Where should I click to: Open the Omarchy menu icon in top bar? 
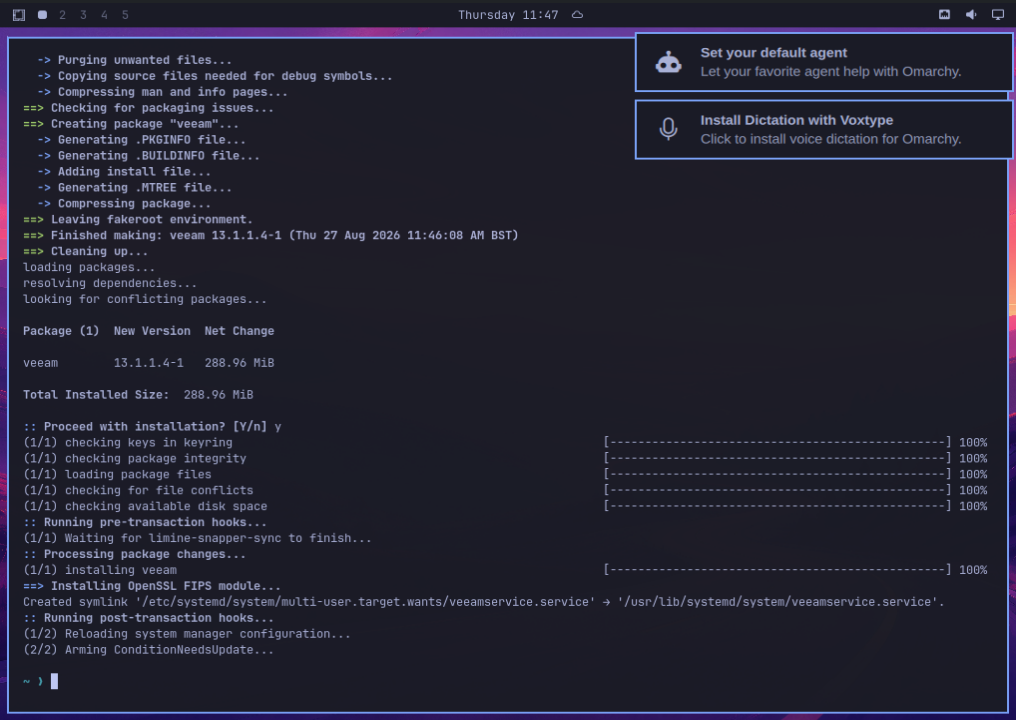(19, 15)
